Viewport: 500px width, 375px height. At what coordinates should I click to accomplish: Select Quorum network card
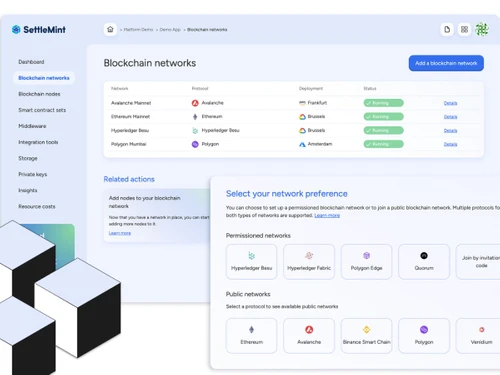424,262
